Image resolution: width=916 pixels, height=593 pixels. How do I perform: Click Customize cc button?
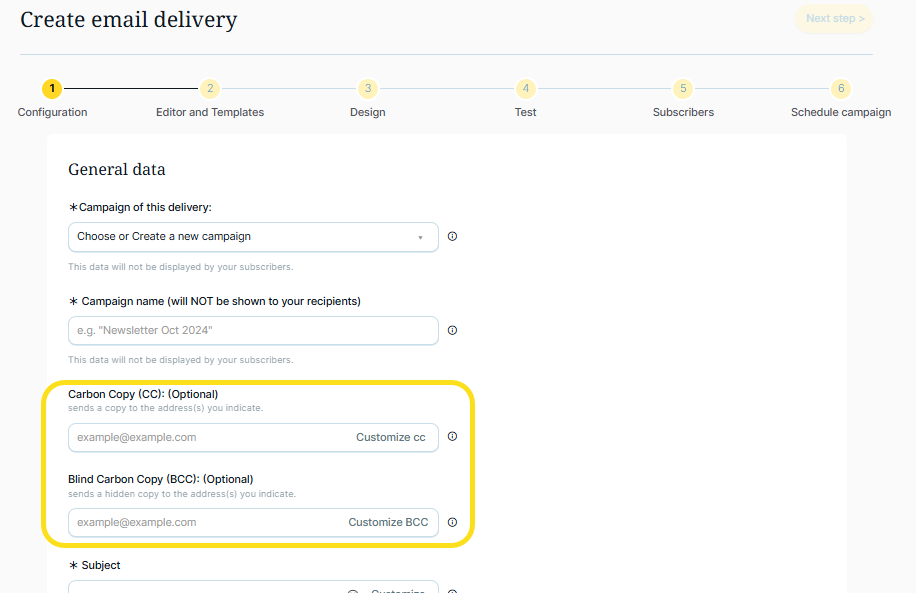coord(390,437)
